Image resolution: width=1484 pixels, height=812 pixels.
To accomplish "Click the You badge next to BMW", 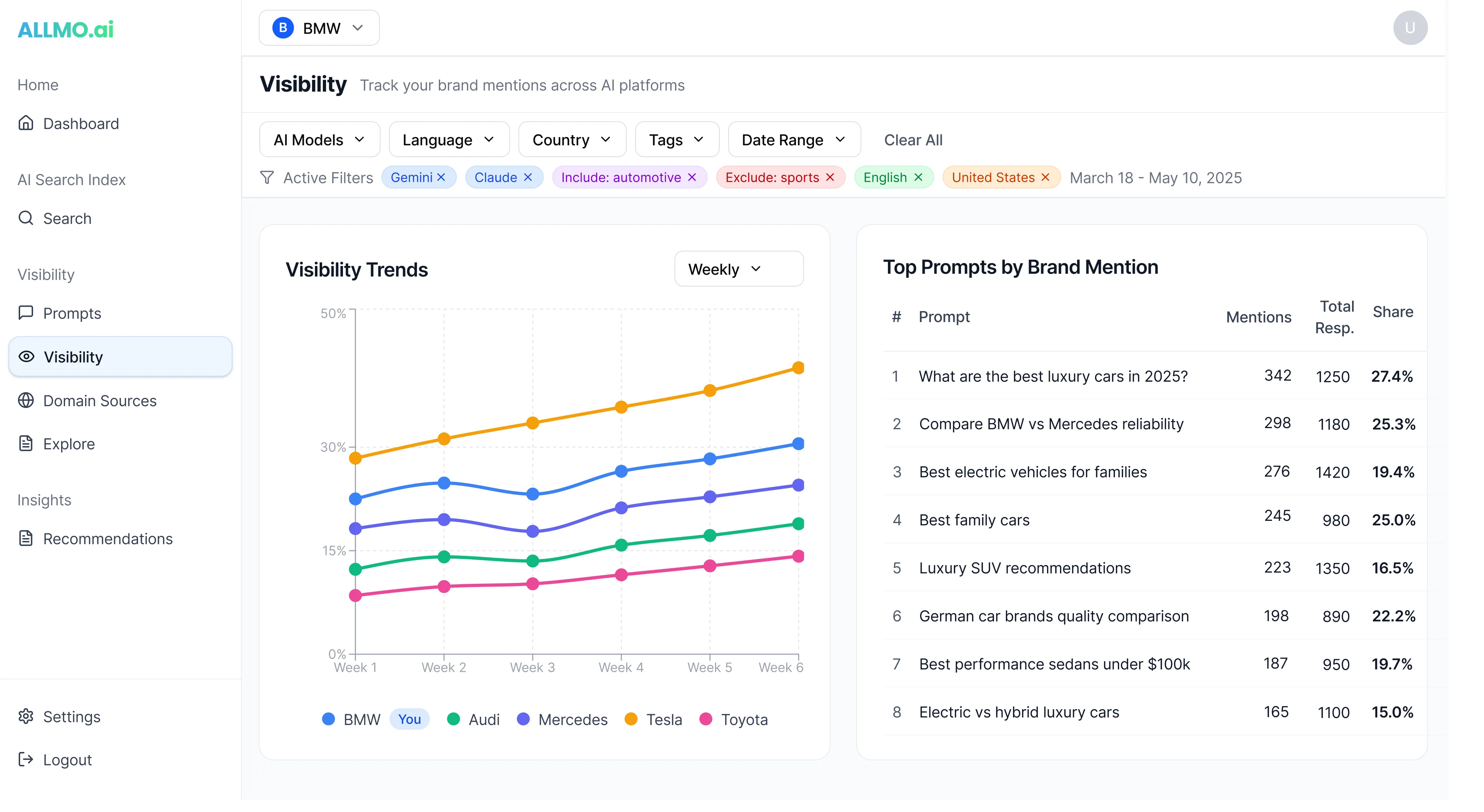I will point(409,719).
